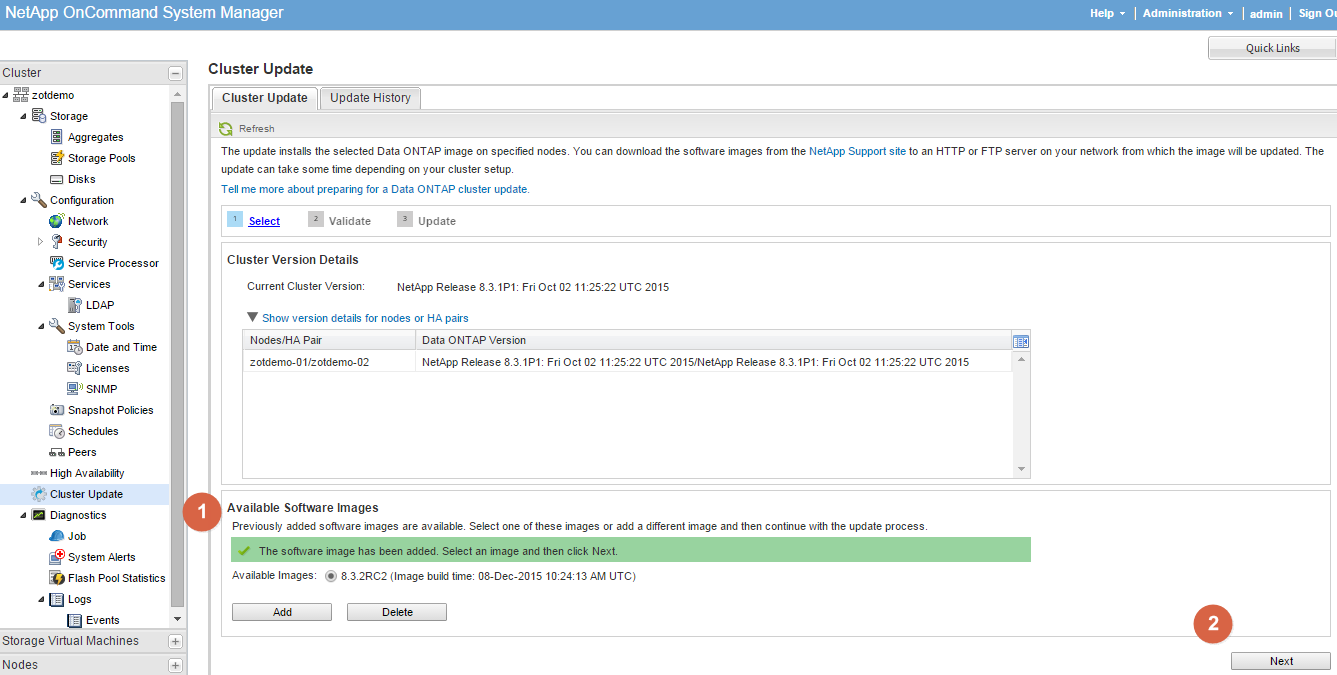Collapse the System Tools tree node
1337x675 pixels.
[x=41, y=326]
